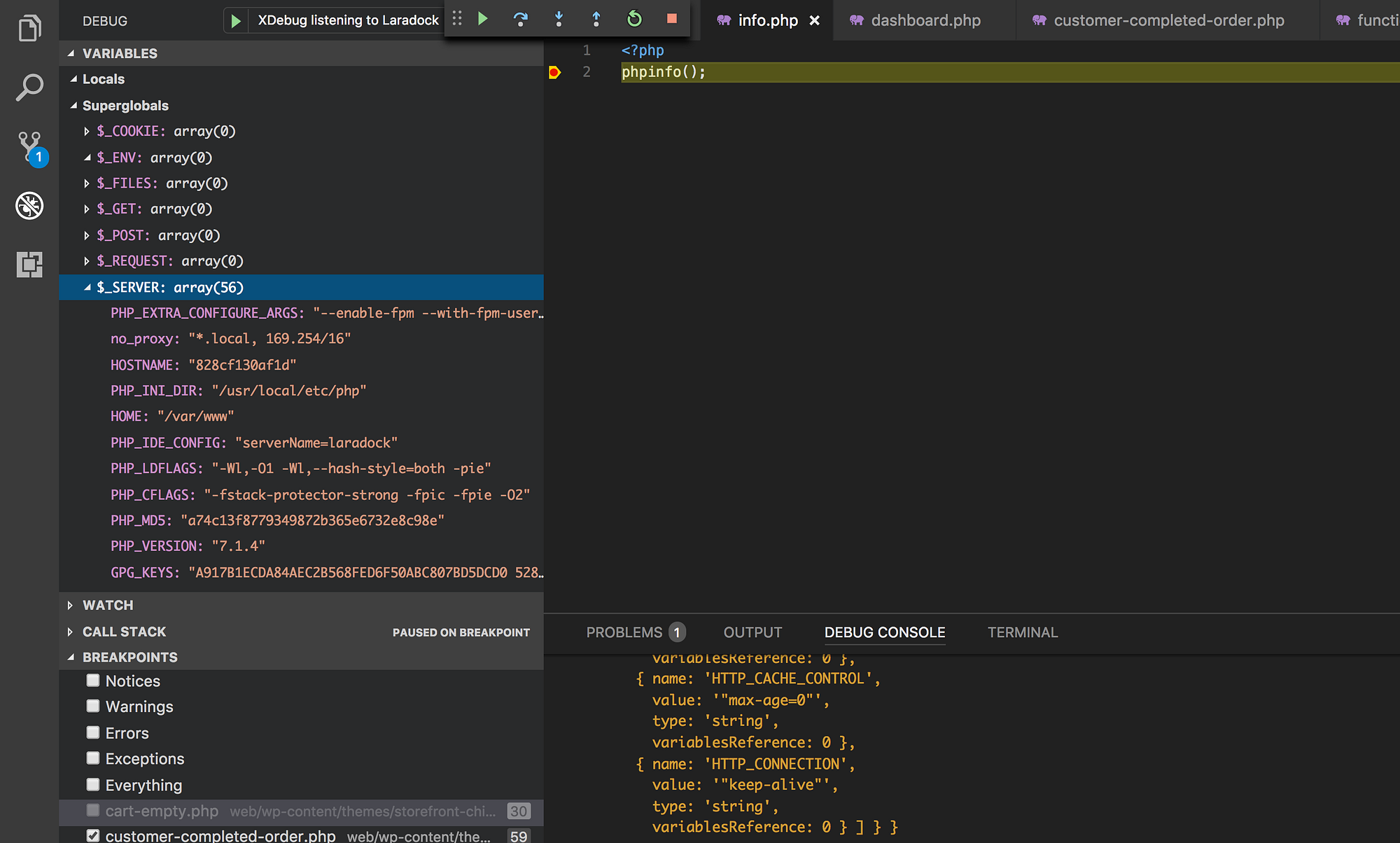Enable the Notices breakpoint checkbox
Viewport: 1400px width, 843px height.
(x=93, y=680)
